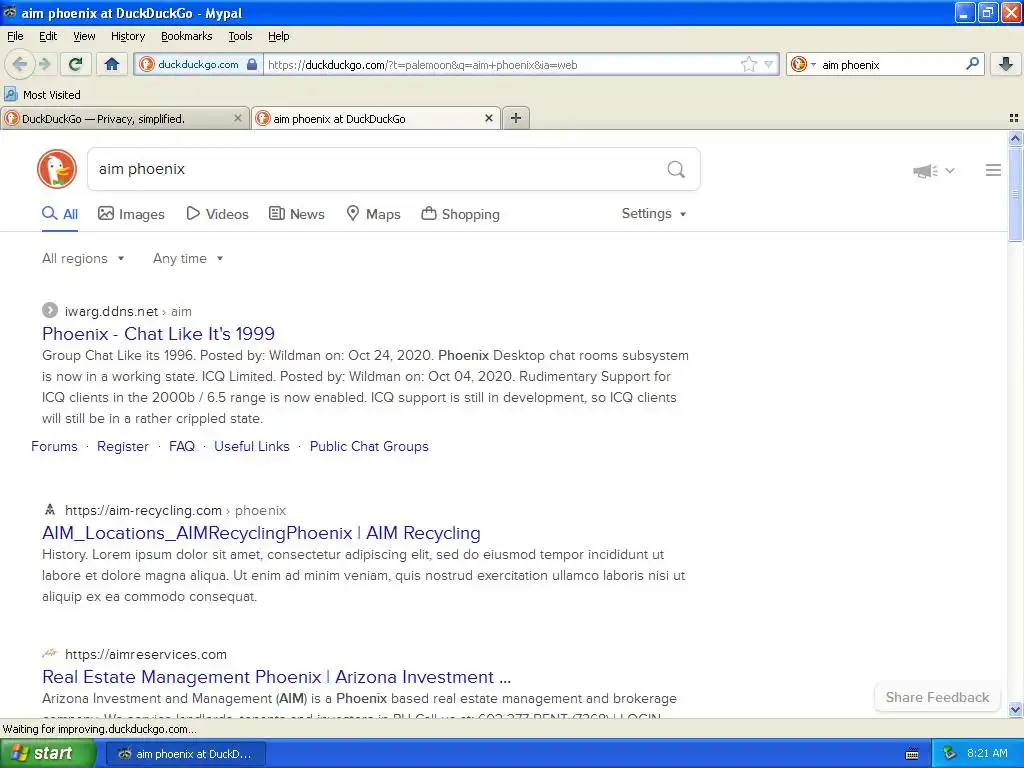Viewport: 1024px width, 768px height.
Task: Click the search bar magnifier icon
Action: (972, 64)
